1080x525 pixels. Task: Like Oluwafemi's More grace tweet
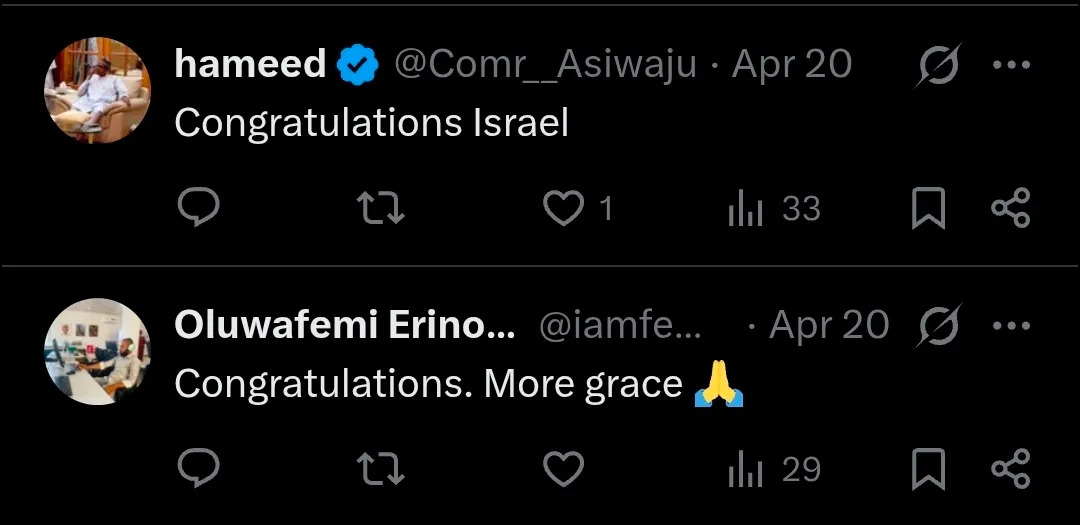[x=563, y=468]
